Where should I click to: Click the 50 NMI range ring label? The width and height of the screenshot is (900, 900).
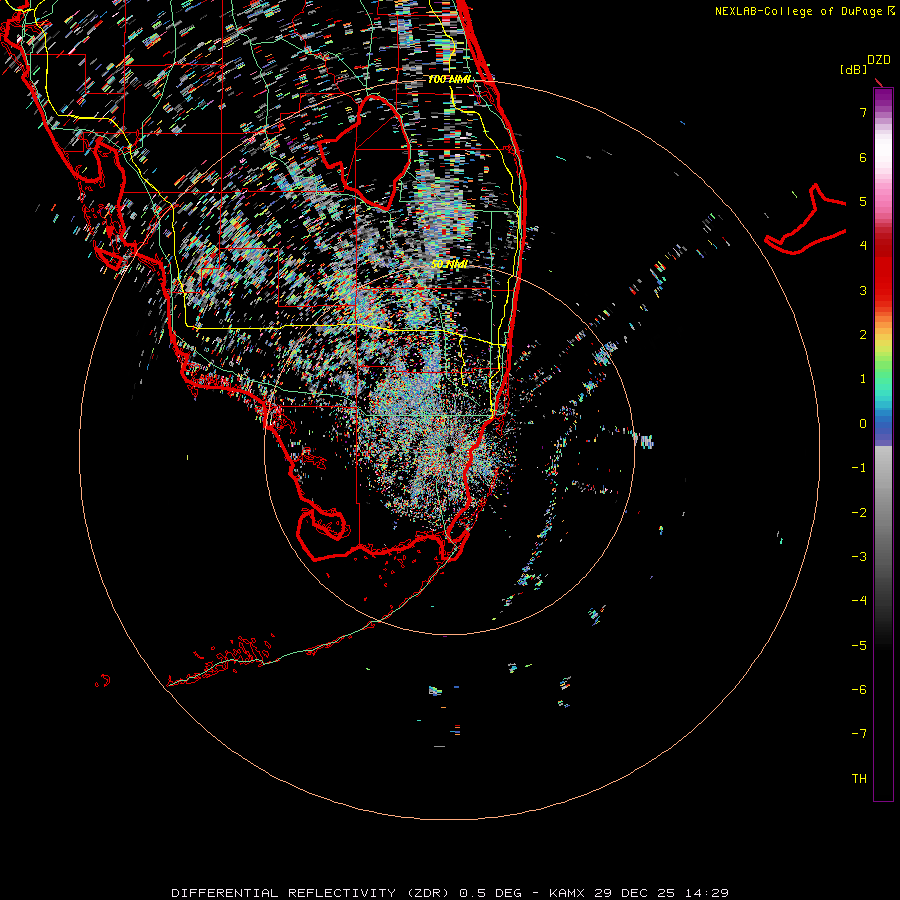[x=449, y=264]
